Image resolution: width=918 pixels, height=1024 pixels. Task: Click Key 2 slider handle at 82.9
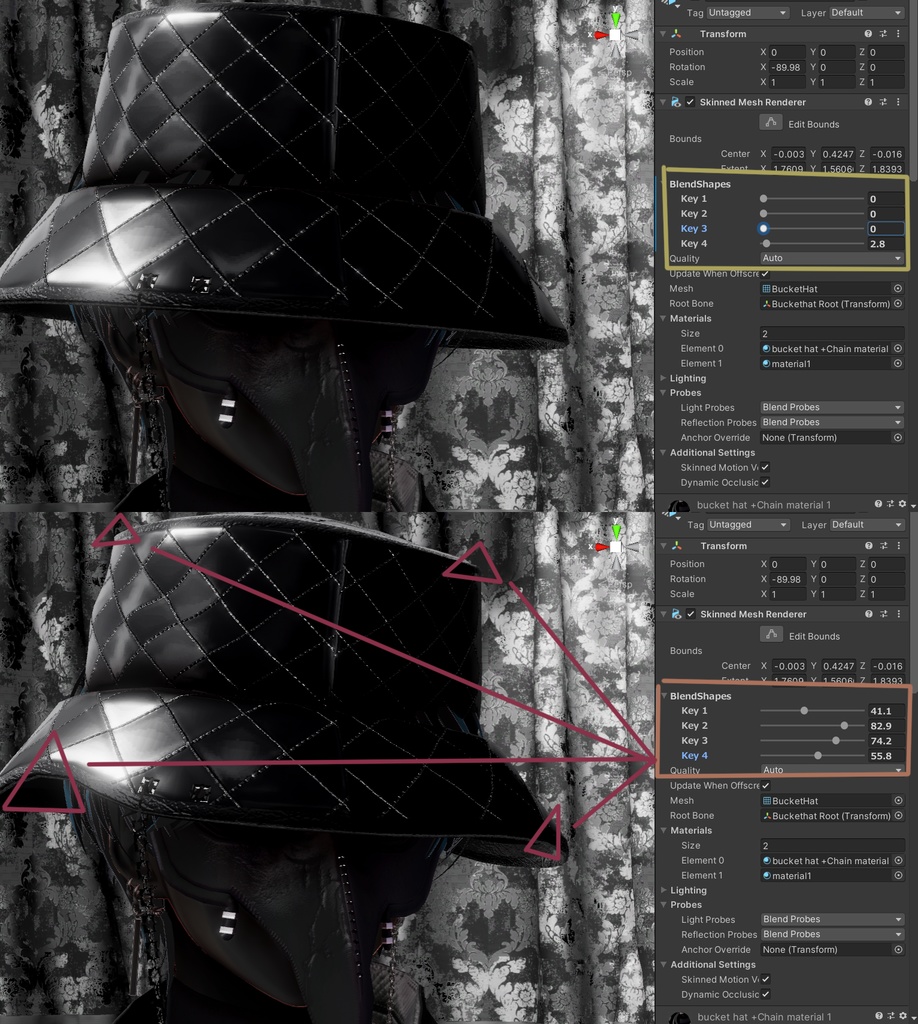[844, 726]
